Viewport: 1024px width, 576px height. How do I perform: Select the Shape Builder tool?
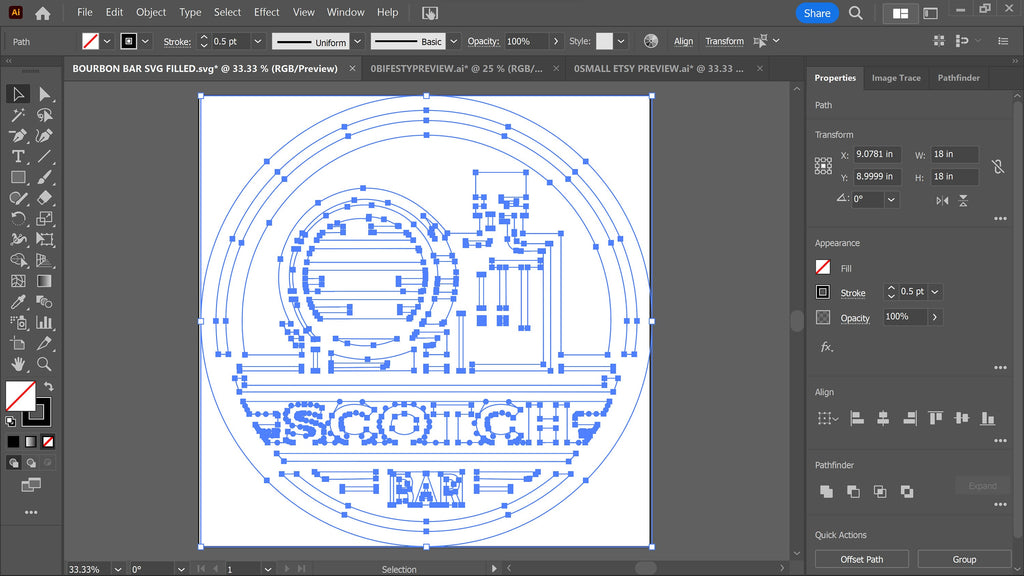pos(18,260)
